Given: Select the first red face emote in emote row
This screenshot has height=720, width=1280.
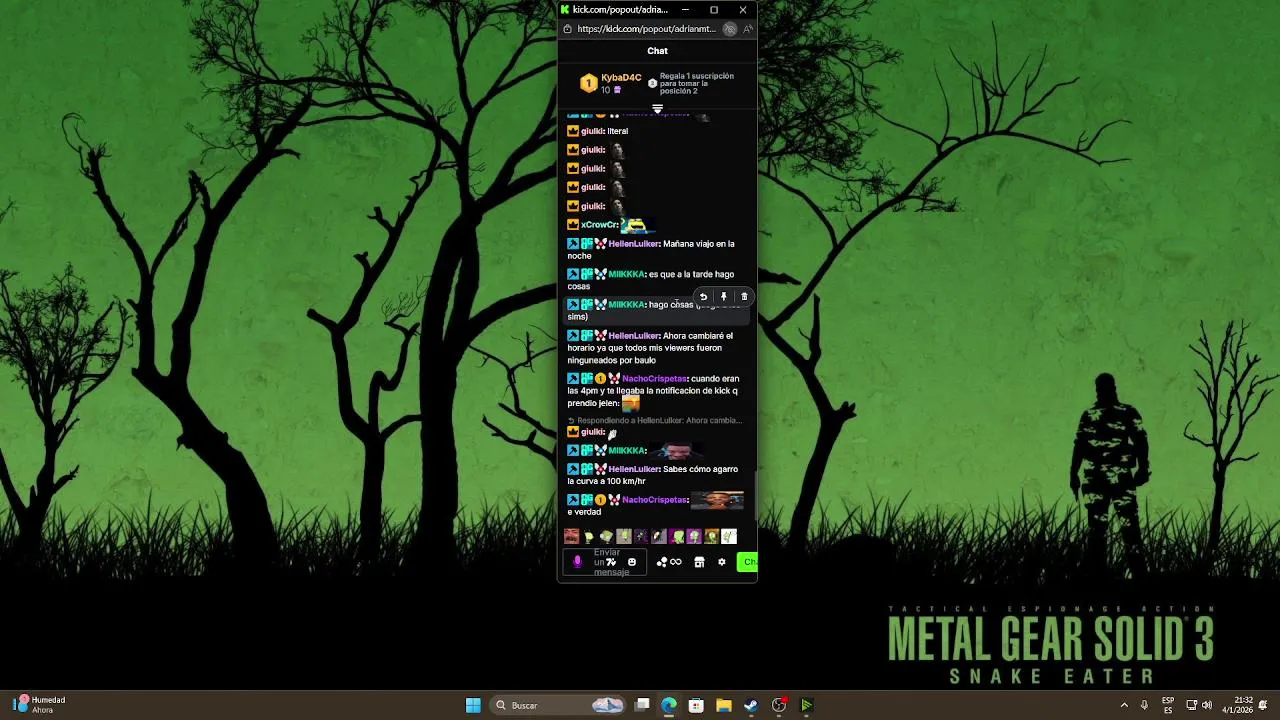Looking at the screenshot, I should [x=571, y=537].
